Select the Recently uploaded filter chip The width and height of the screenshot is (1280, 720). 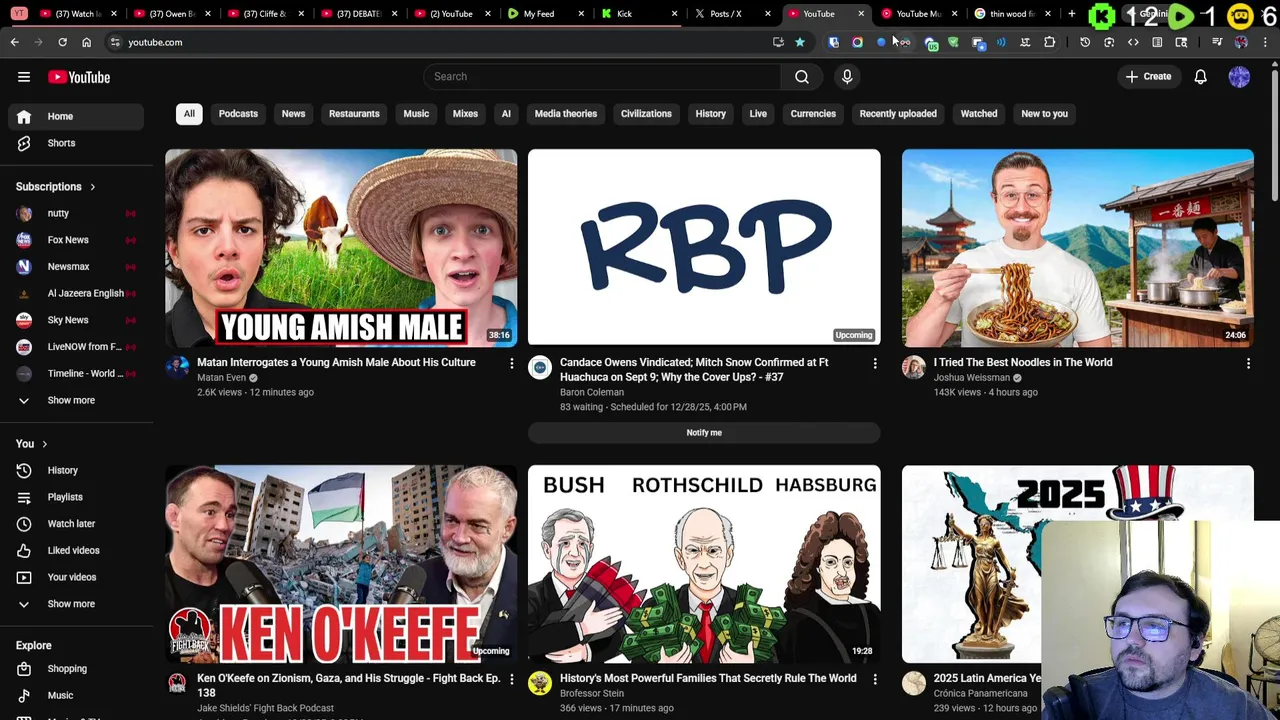coord(898,114)
